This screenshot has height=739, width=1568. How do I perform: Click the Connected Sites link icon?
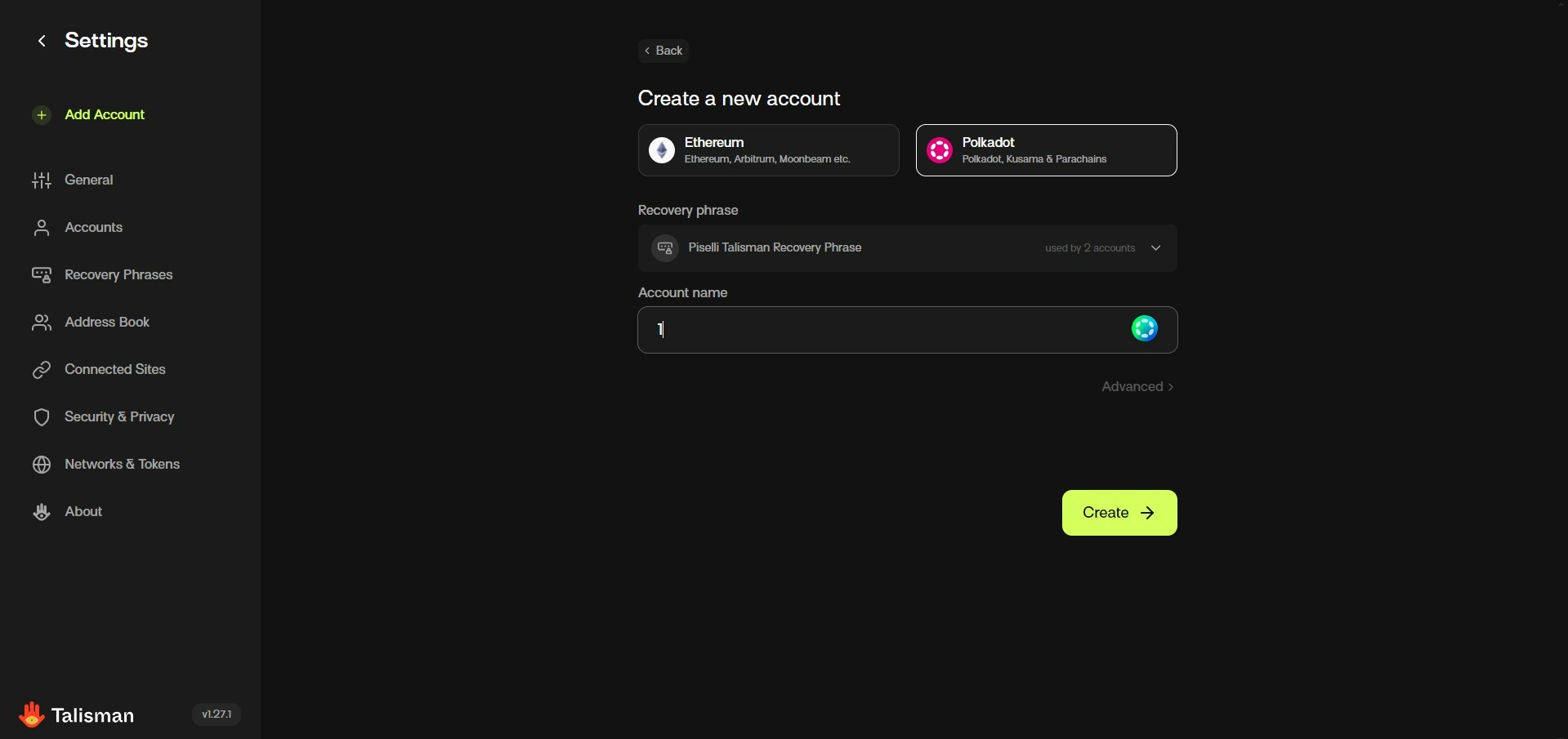click(x=42, y=370)
